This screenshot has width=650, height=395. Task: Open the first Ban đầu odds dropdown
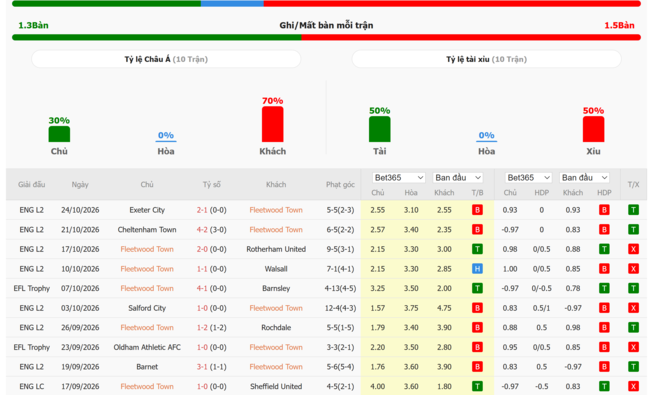458,178
